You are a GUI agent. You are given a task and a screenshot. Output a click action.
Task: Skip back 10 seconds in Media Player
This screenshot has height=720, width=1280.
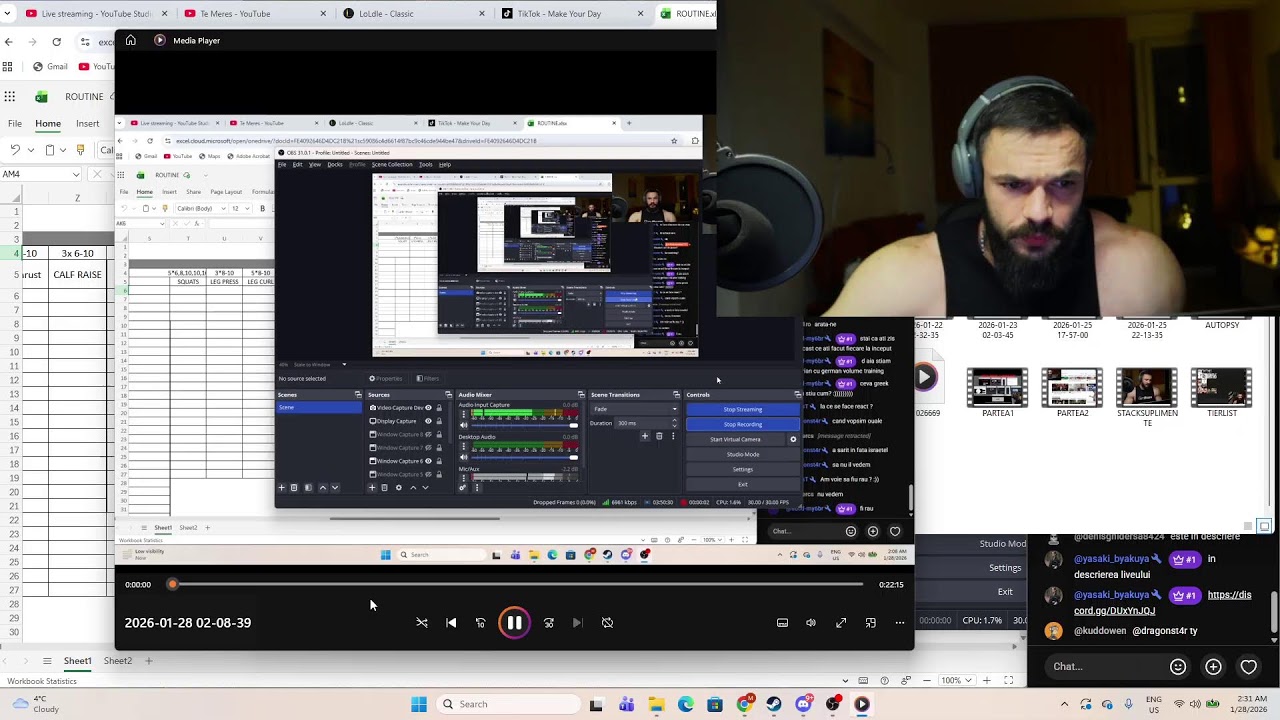click(x=480, y=623)
